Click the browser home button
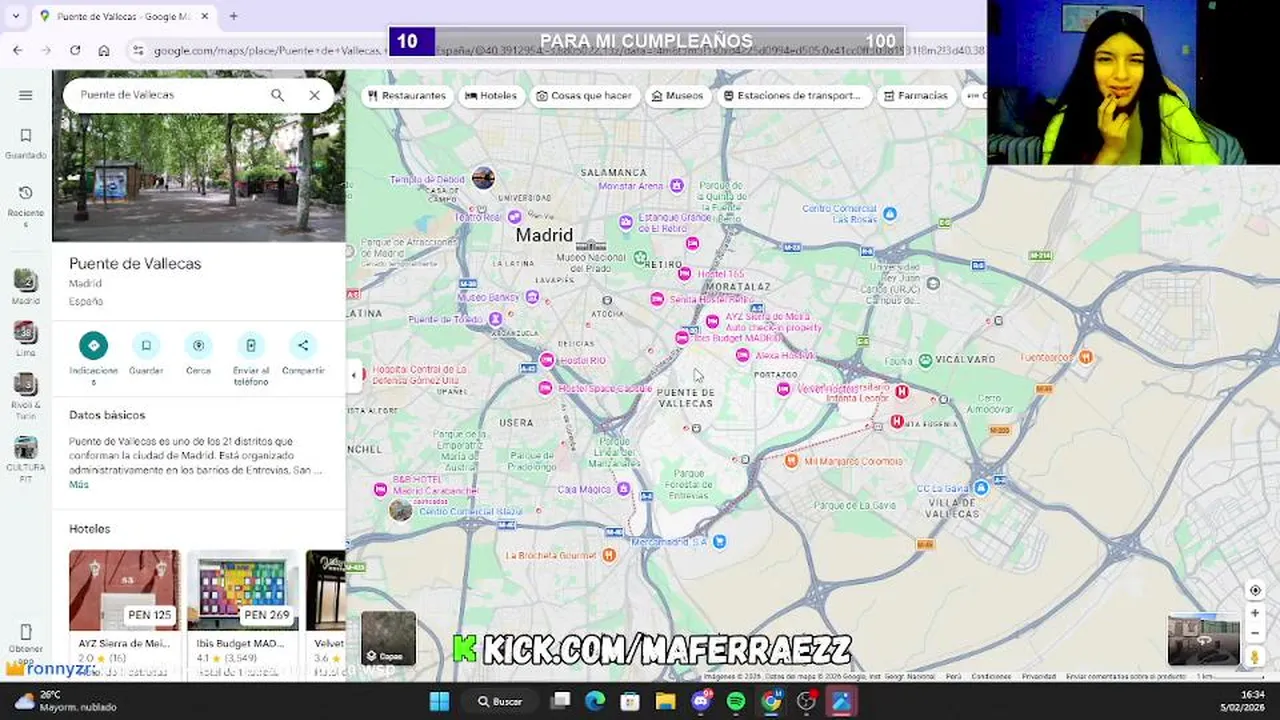1280x720 pixels. click(104, 50)
